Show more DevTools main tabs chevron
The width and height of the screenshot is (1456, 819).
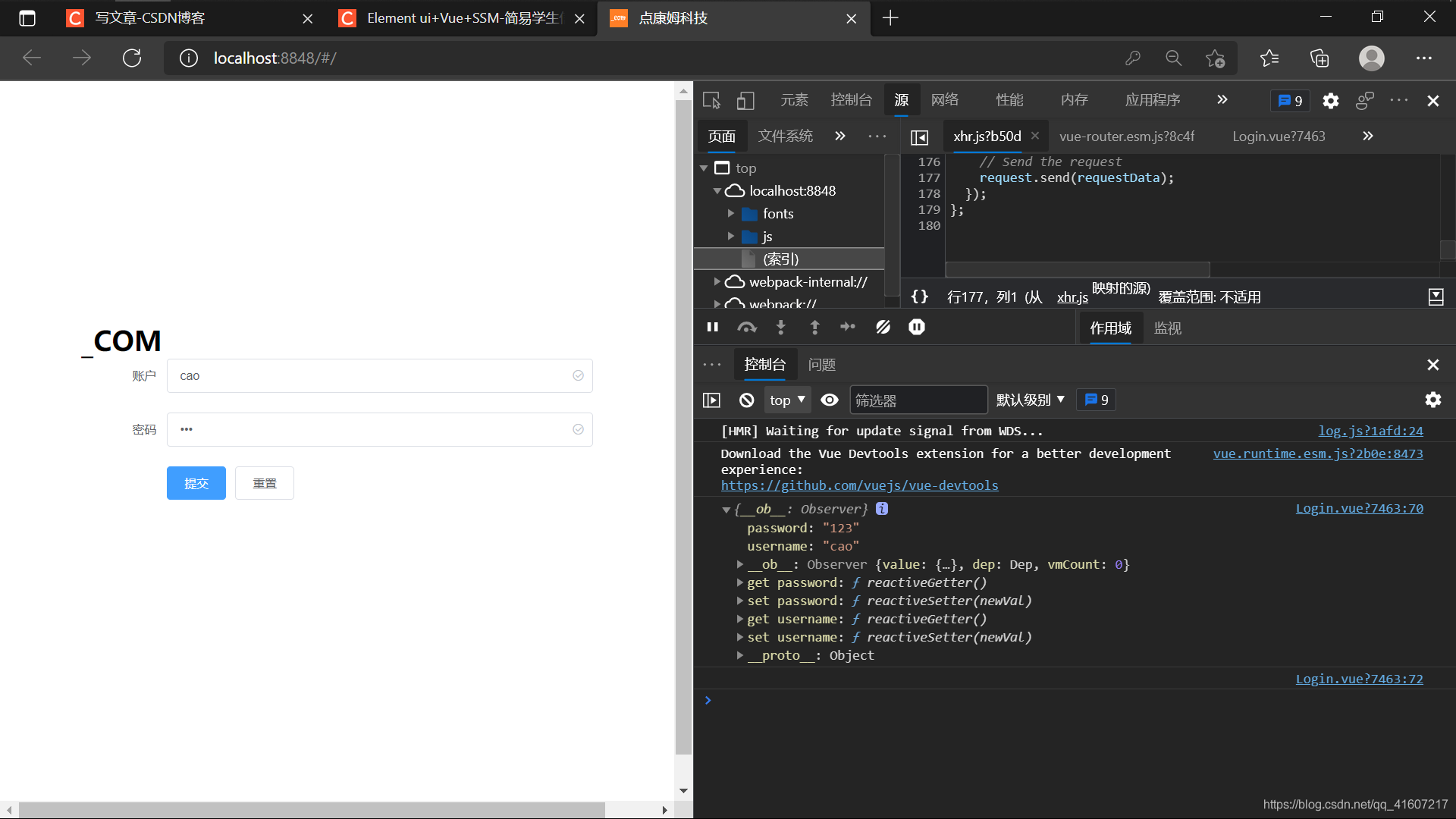[x=1222, y=100]
